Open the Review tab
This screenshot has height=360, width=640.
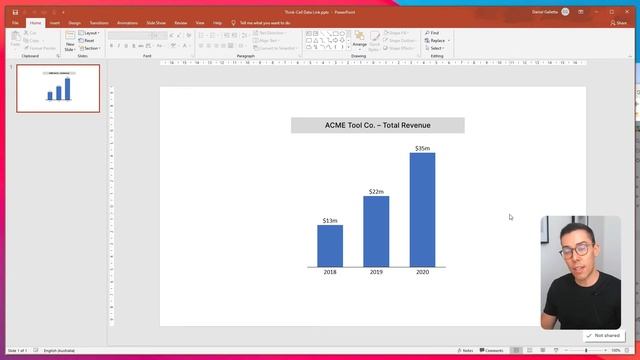click(x=180, y=23)
